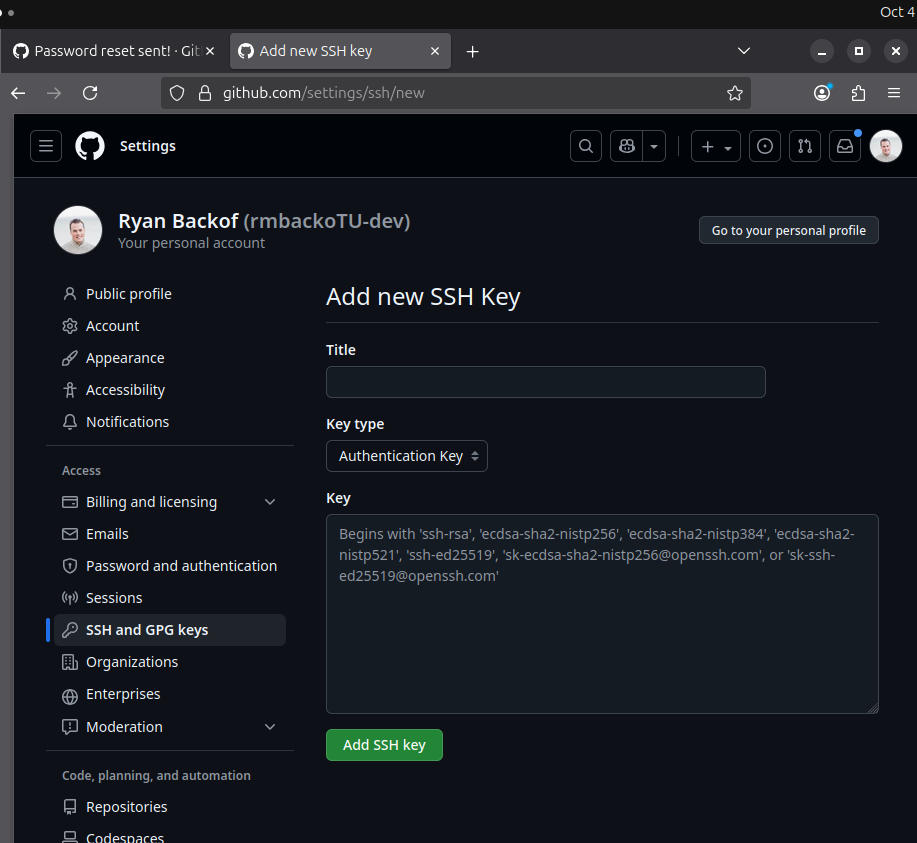Open Emails settings

pos(170,534)
